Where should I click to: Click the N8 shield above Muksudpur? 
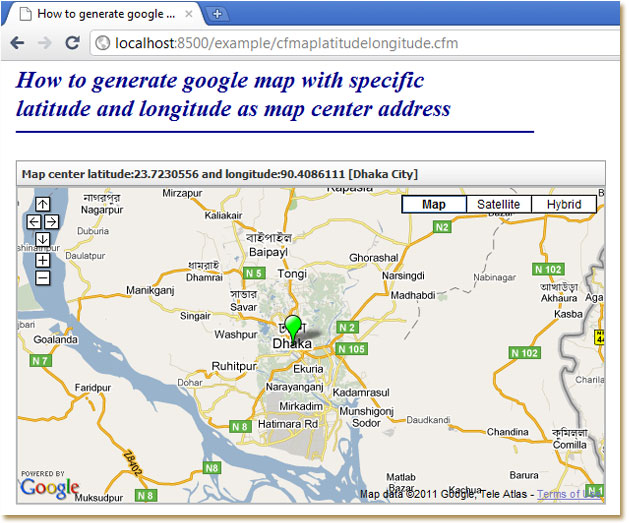point(211,468)
